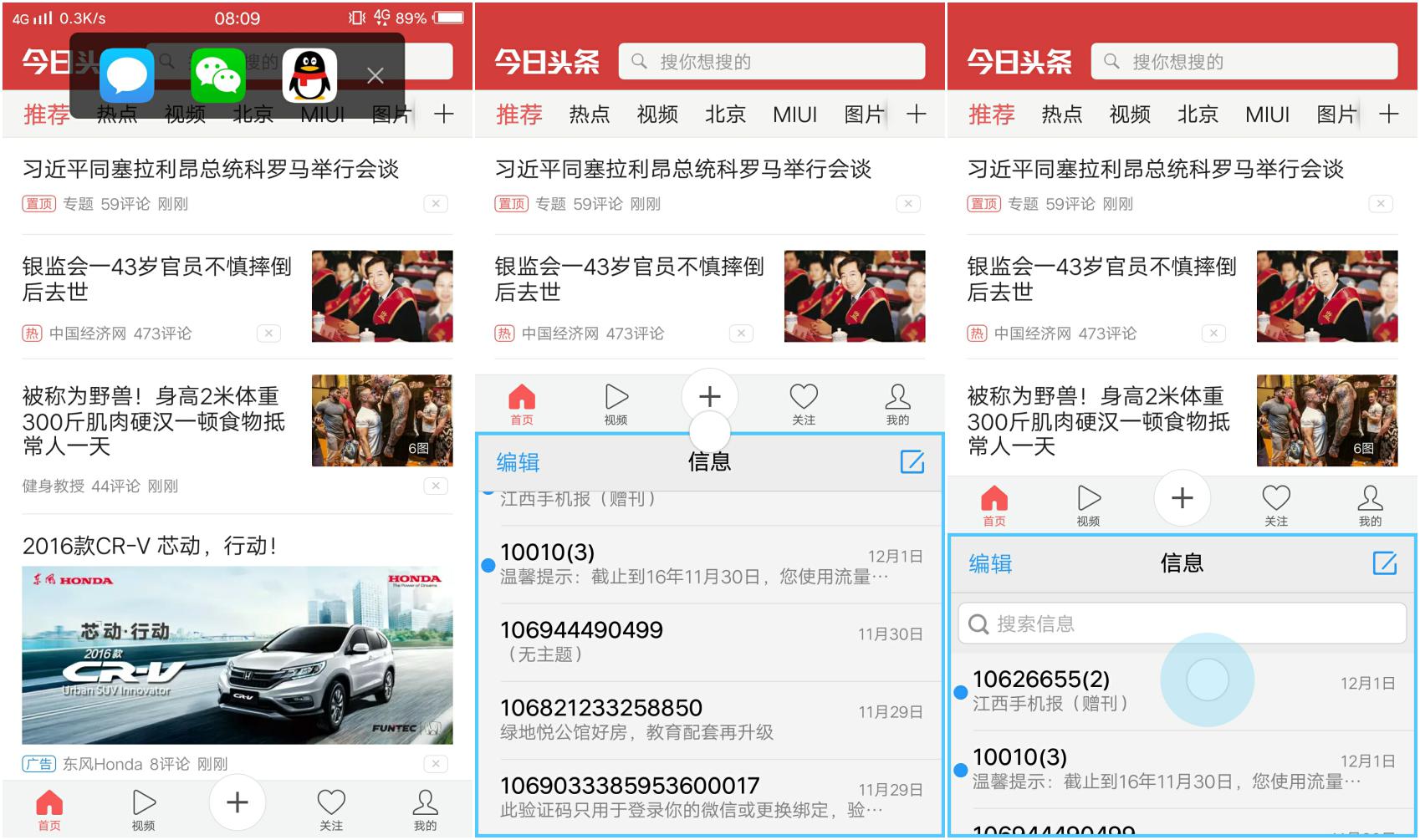This screenshot has width=1420, height=840.
Task: Tap the search magnifier in the 搜你想搜的 bar
Action: coord(637,60)
